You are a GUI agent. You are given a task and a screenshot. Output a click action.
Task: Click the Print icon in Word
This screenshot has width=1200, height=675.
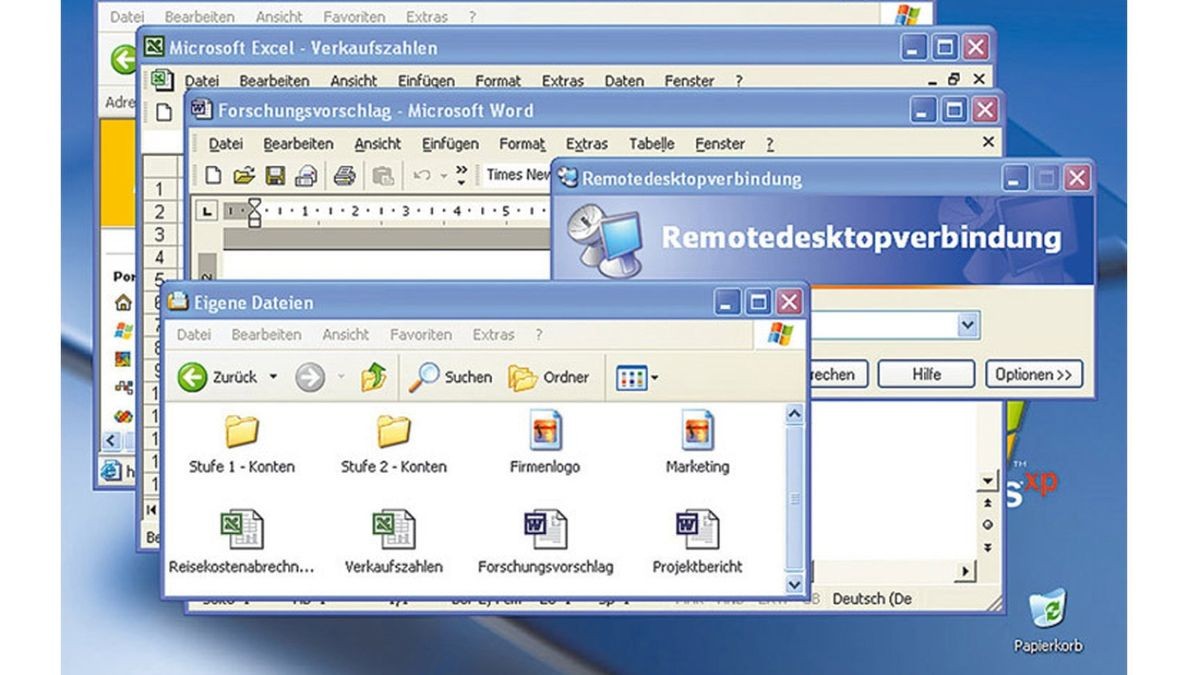(344, 174)
